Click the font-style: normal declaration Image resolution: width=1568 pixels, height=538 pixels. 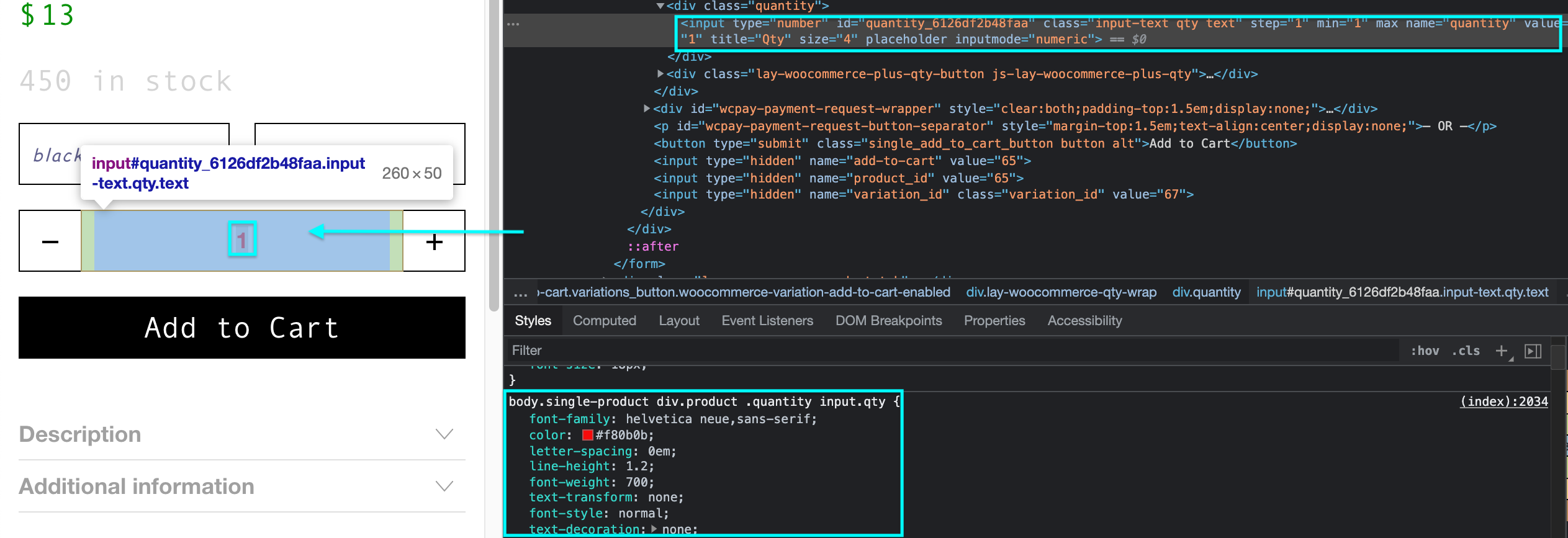599,513
